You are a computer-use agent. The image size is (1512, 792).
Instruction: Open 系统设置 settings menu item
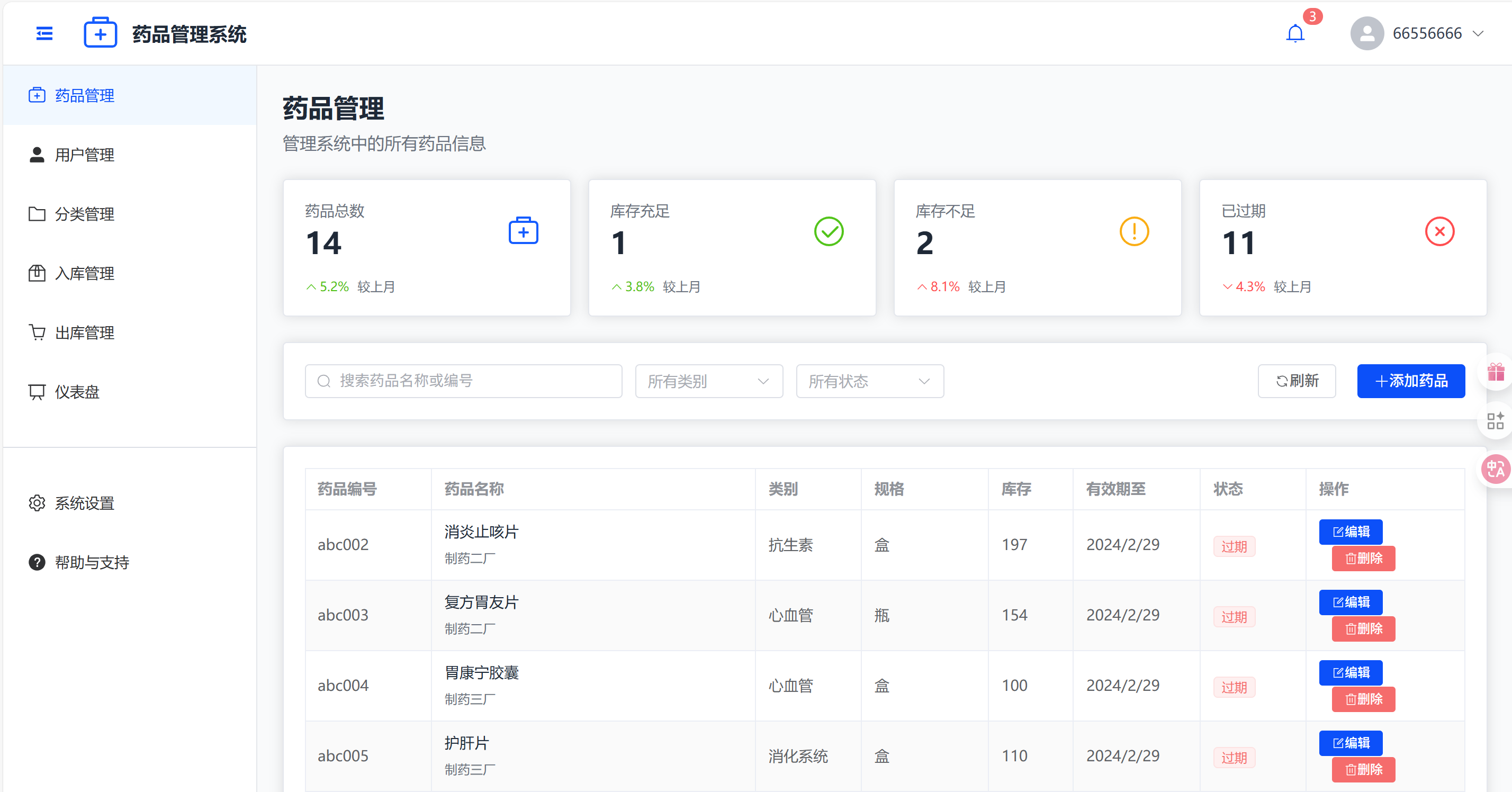(85, 503)
